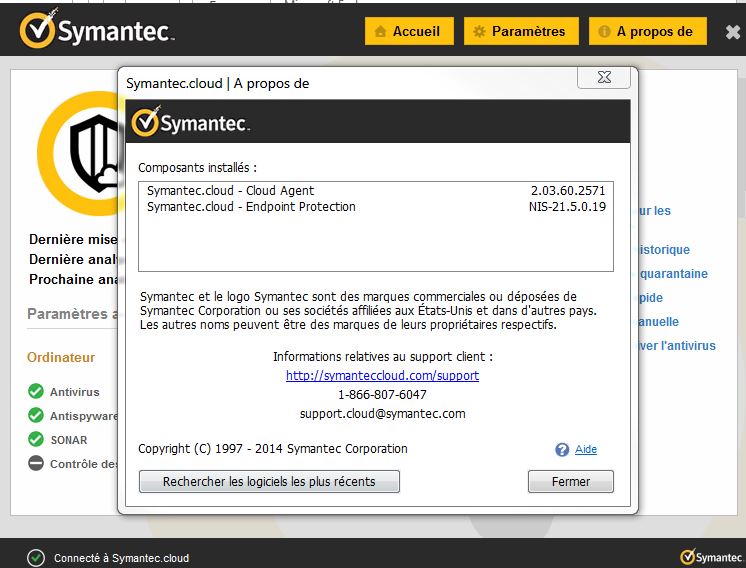Click the support phone number 1-866-807-6047
Image resolution: width=746 pixels, height=568 pixels.
[x=382, y=394]
